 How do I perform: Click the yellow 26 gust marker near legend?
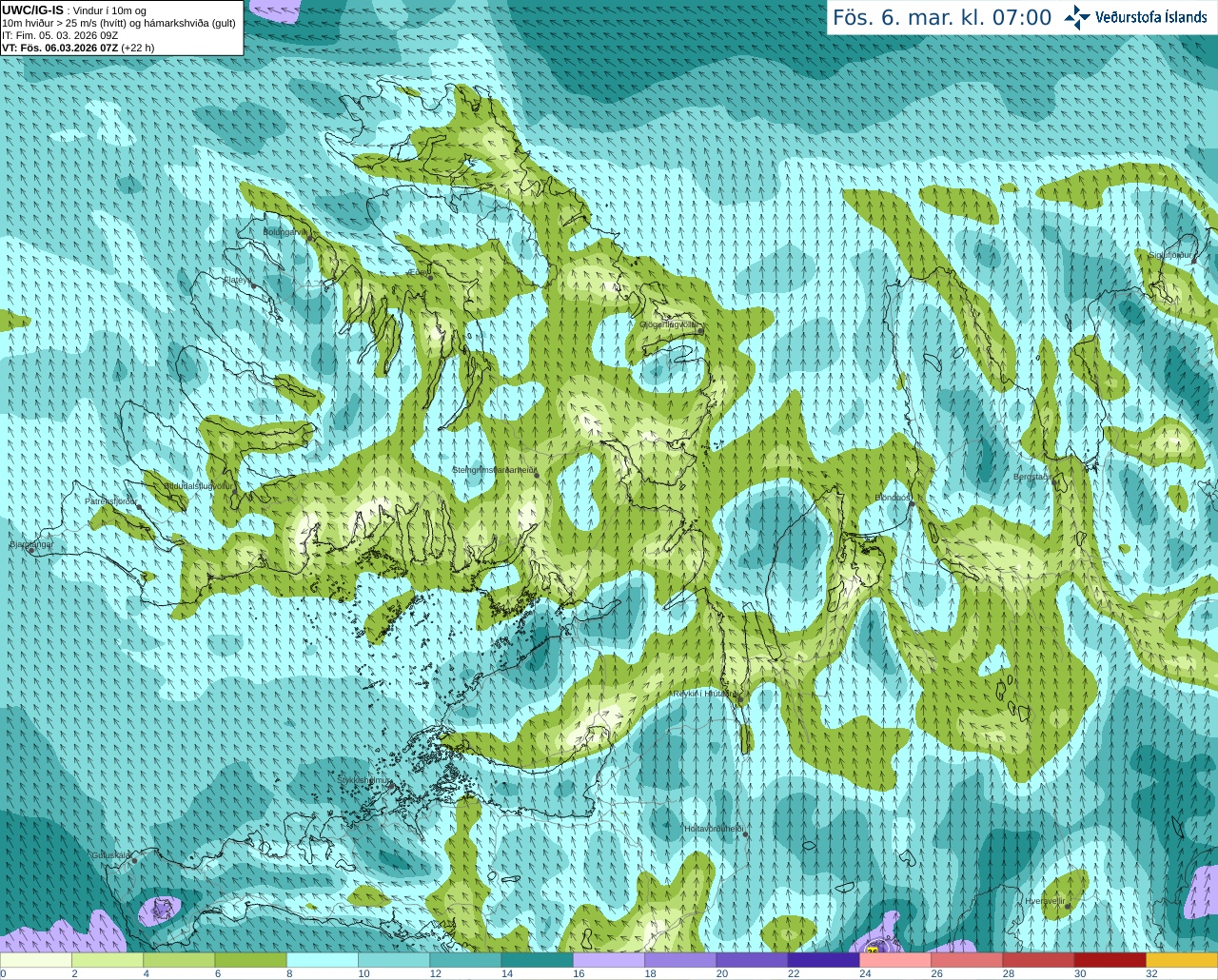tap(873, 949)
